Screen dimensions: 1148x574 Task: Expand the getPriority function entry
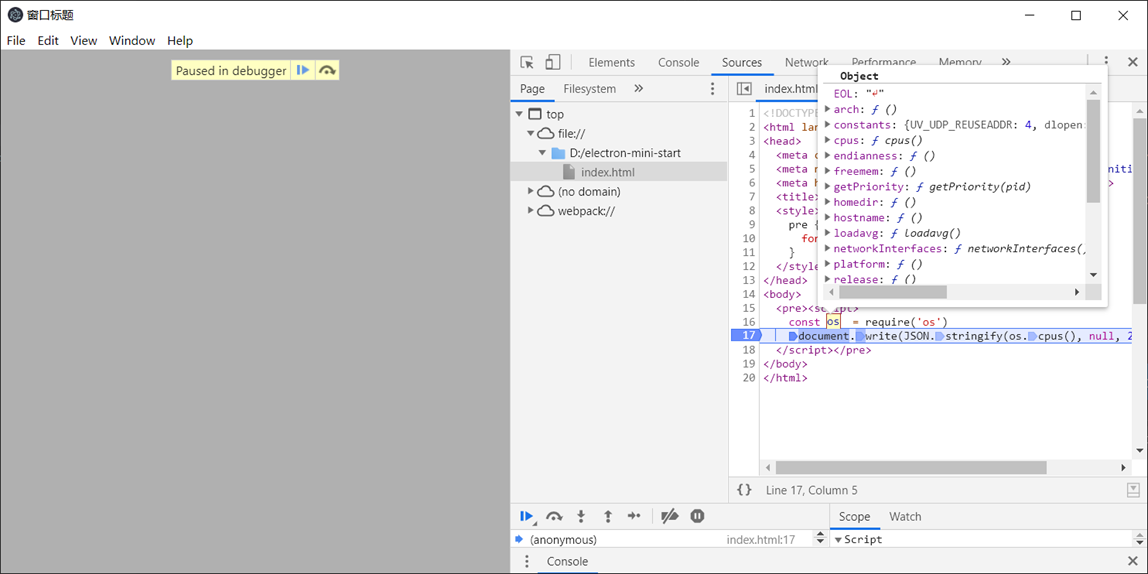point(828,187)
